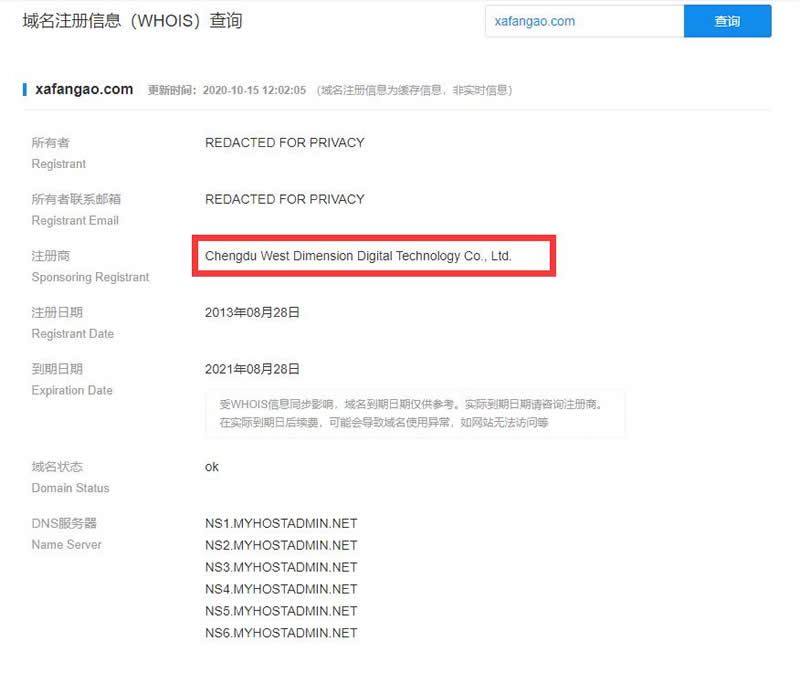Click NS2.MYHOSTADMIN.NET name server
The width and height of the screenshot is (800, 673).
coord(281,545)
